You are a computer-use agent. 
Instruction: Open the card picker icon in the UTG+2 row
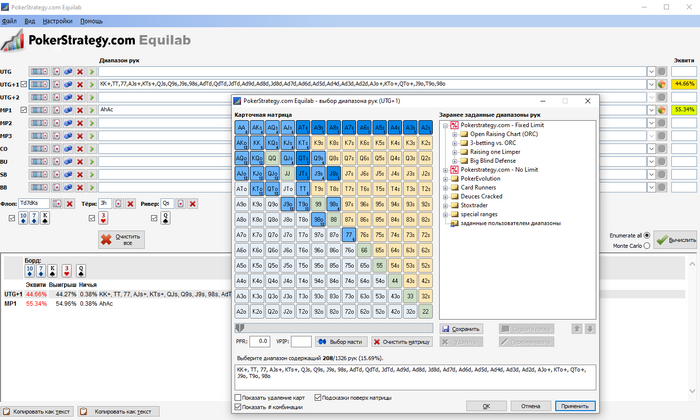56,97
